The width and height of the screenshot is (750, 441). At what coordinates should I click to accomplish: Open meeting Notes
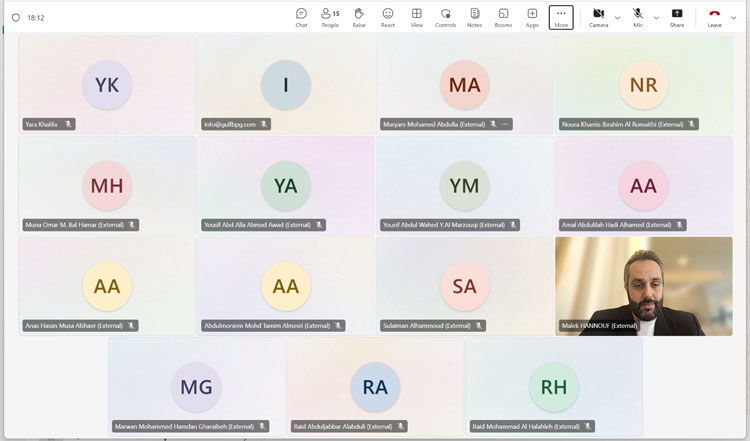click(474, 17)
